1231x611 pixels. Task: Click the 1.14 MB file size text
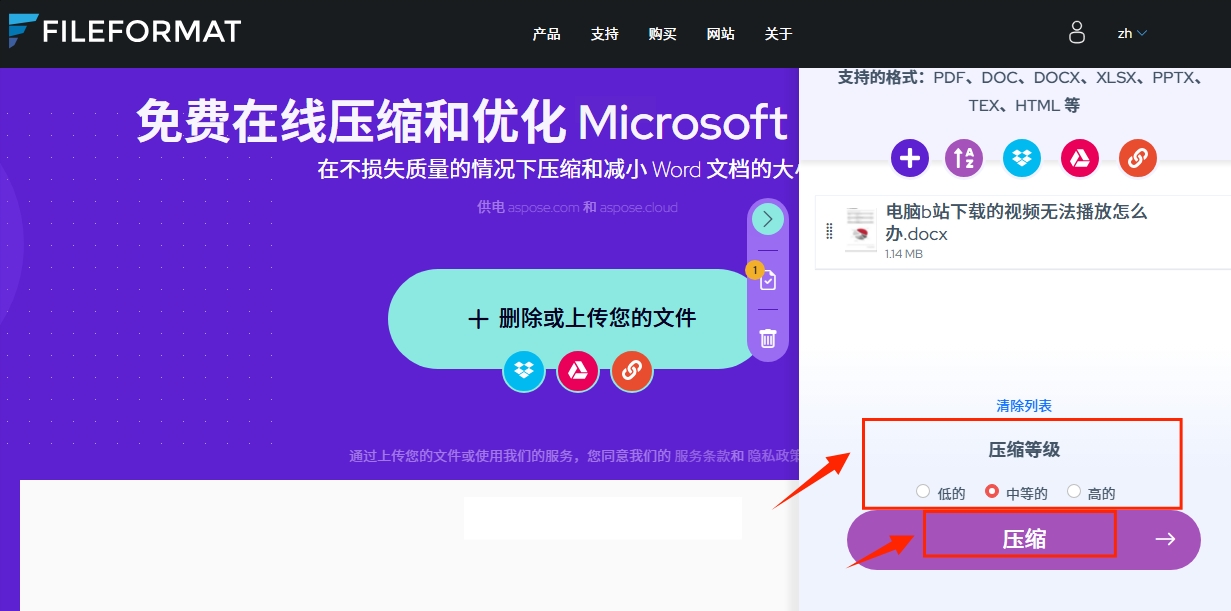[x=904, y=254]
